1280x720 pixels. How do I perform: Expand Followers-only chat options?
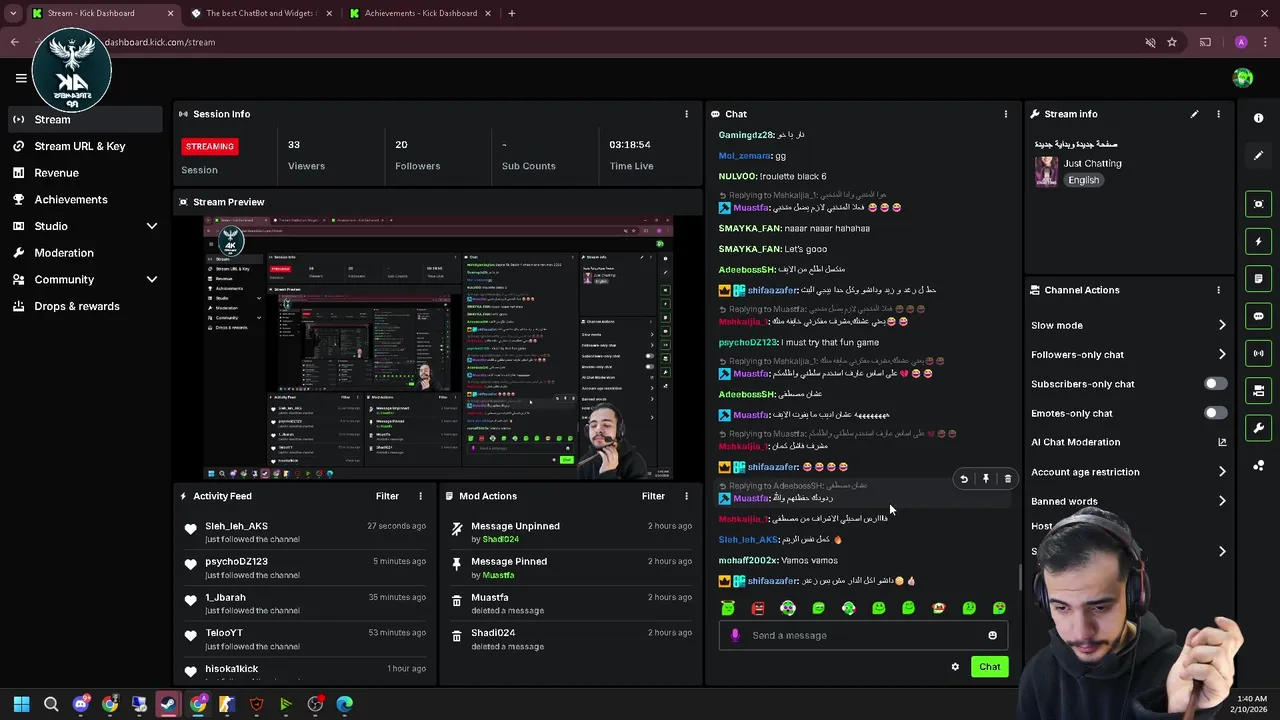[1222, 354]
